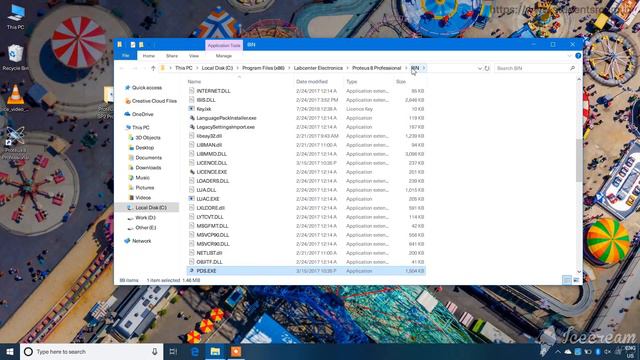The image size is (640, 360).
Task: Select Creative Cloud Files in the navigation pane
Action: 154,101
